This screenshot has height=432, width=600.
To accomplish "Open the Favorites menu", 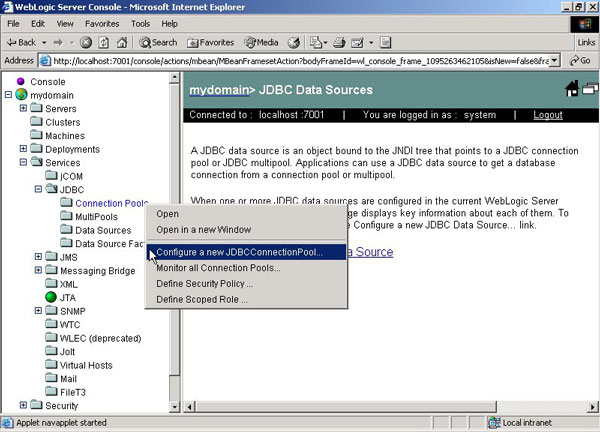I will click(x=102, y=24).
